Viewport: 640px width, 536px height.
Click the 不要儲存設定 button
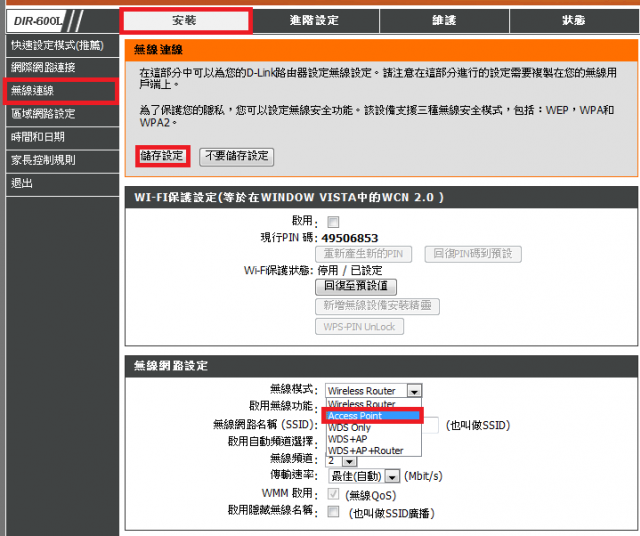(x=237, y=157)
